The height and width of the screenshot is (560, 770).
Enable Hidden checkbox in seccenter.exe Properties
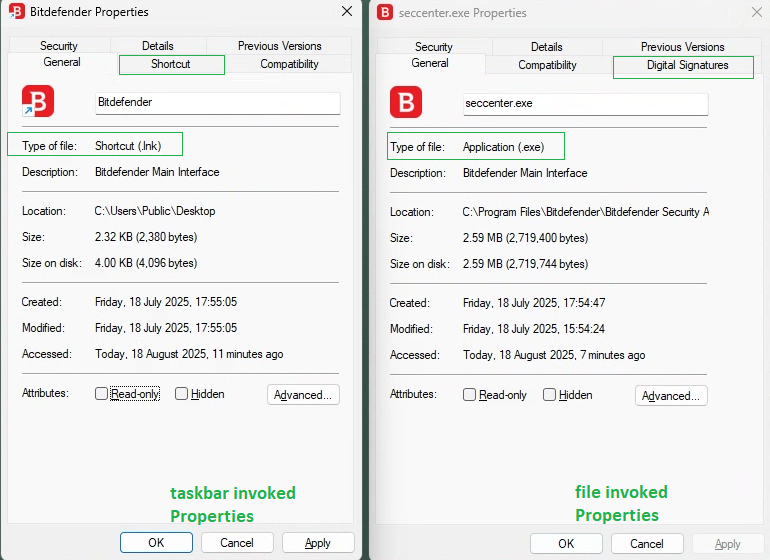tap(550, 394)
